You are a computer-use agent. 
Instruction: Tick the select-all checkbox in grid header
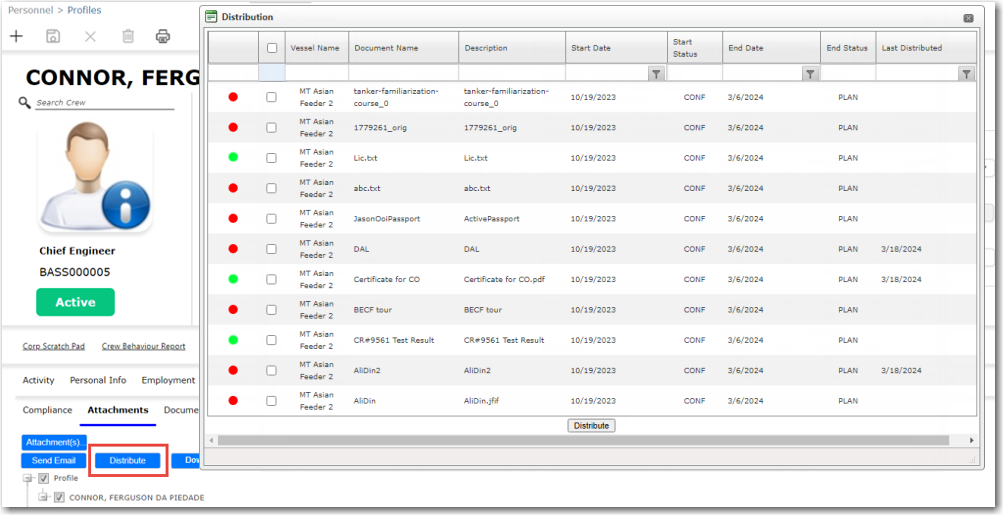(272, 48)
